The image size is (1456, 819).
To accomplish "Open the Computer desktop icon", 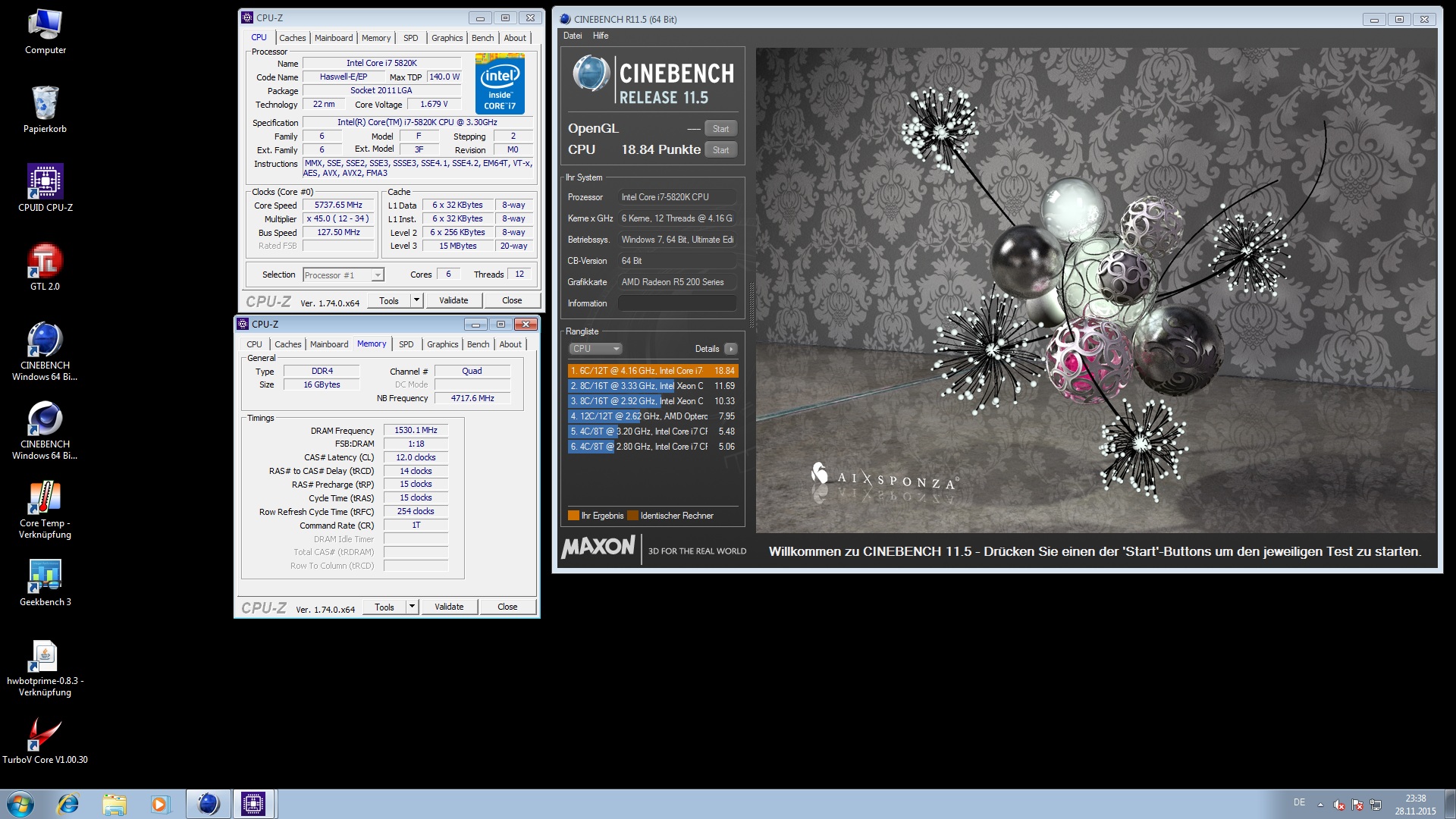I will [x=45, y=32].
